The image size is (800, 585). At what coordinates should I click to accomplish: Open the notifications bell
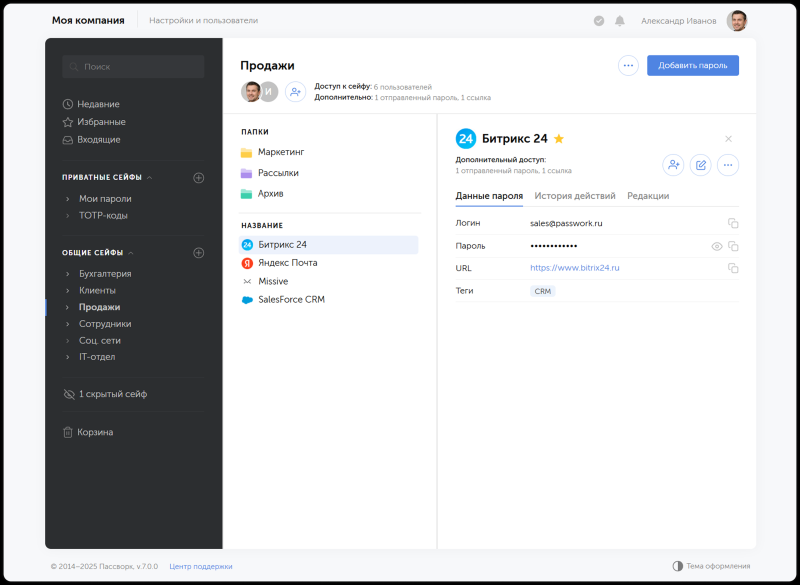[x=619, y=21]
